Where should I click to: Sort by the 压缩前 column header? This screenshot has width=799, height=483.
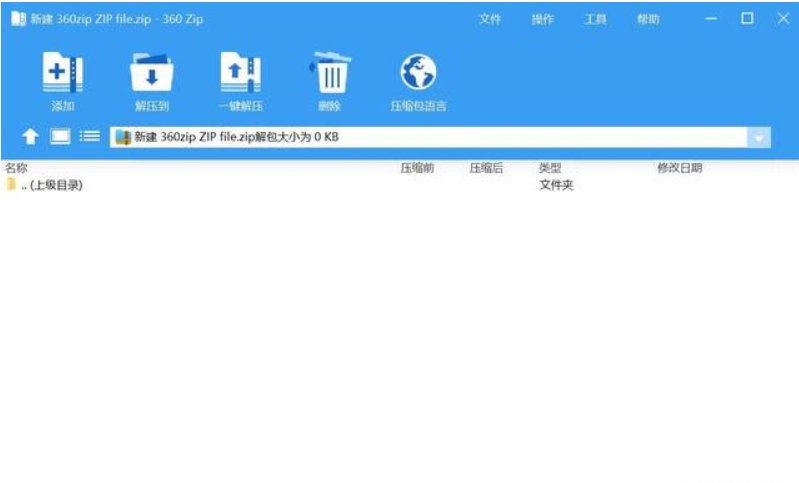tap(417, 168)
